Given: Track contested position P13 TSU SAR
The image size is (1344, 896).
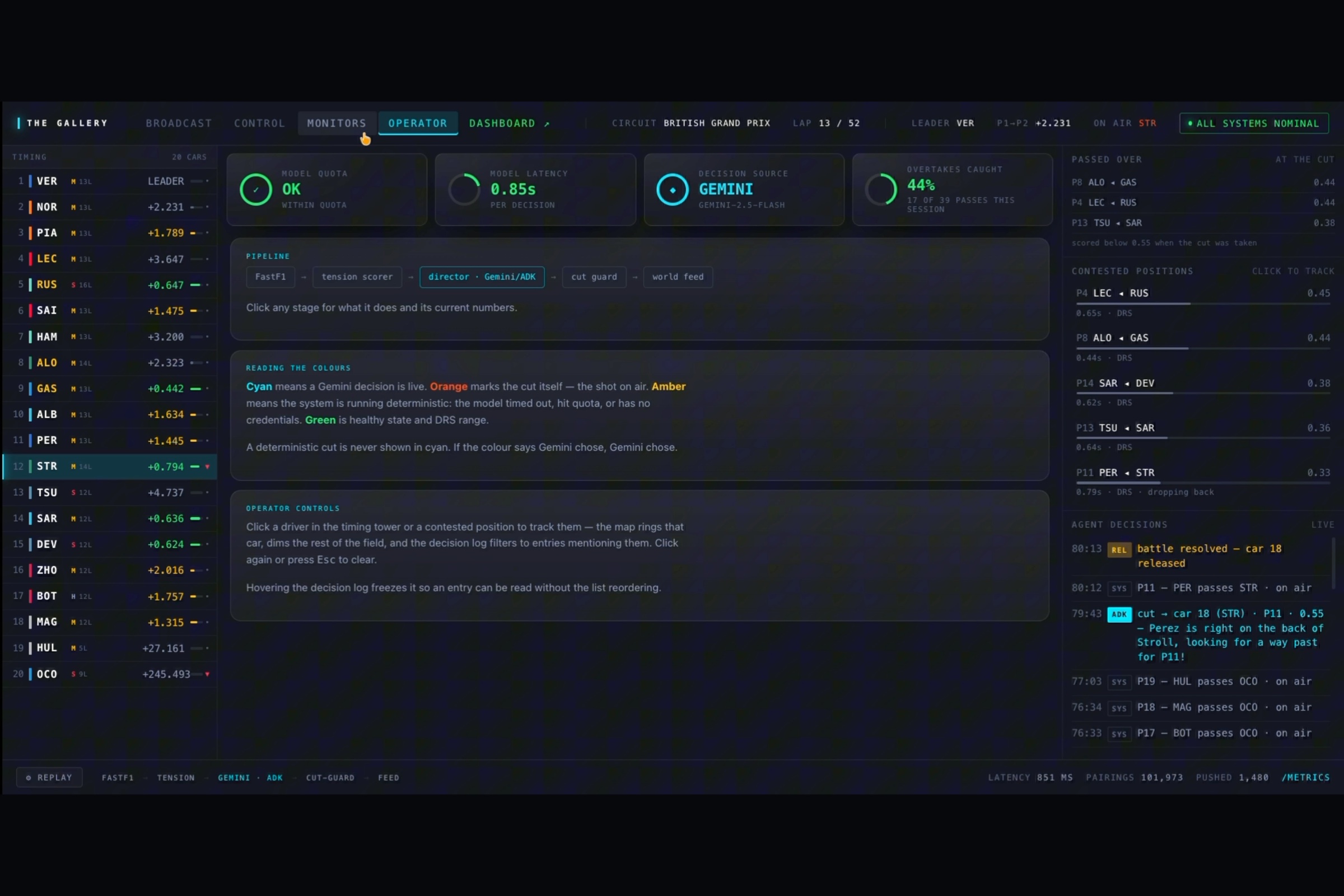Looking at the screenshot, I should [1203, 437].
